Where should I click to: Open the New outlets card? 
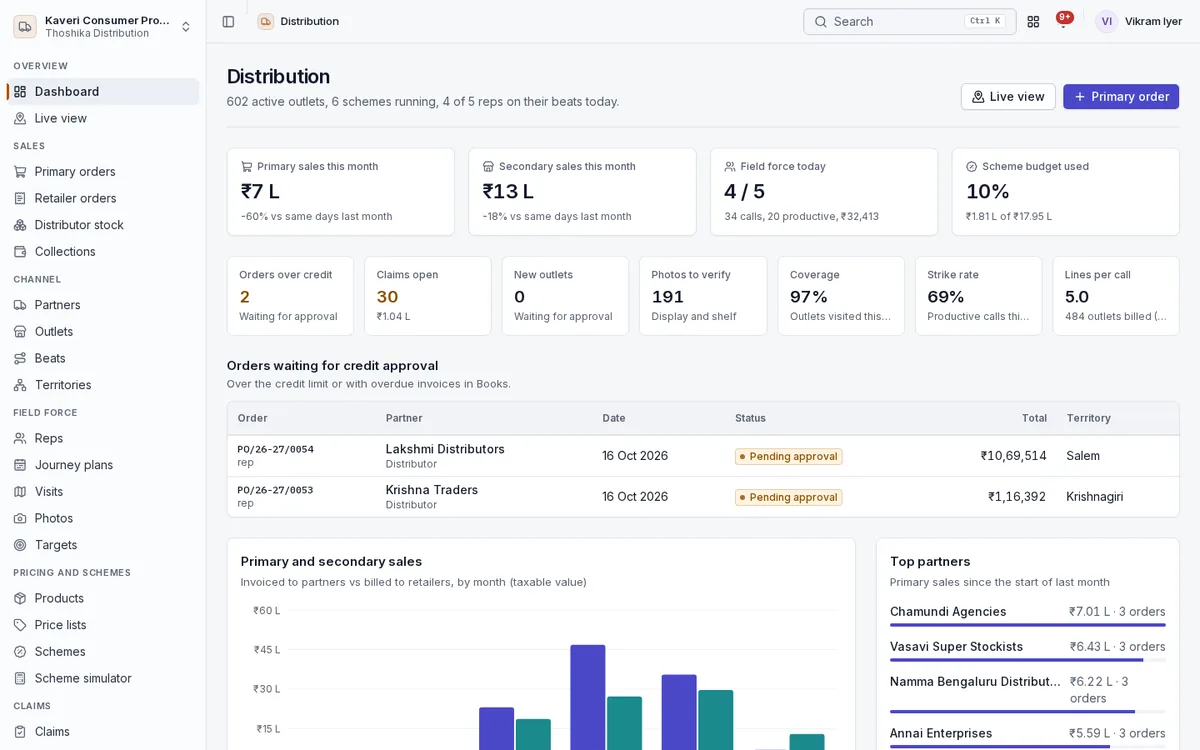click(565, 296)
